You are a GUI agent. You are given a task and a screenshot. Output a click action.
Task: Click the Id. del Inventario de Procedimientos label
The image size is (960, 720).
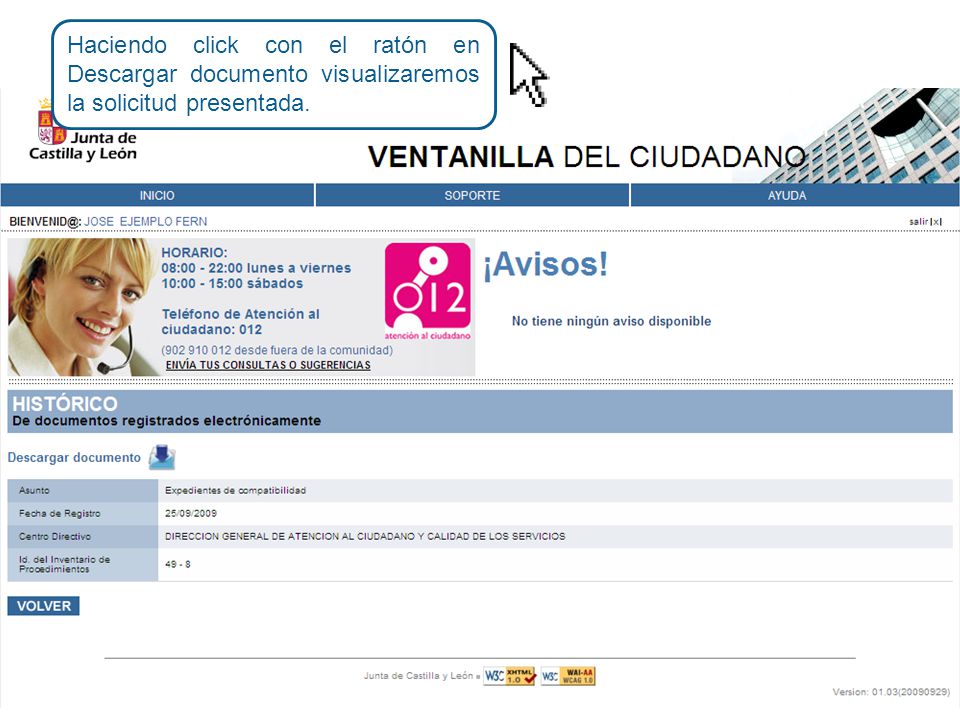coord(64,564)
